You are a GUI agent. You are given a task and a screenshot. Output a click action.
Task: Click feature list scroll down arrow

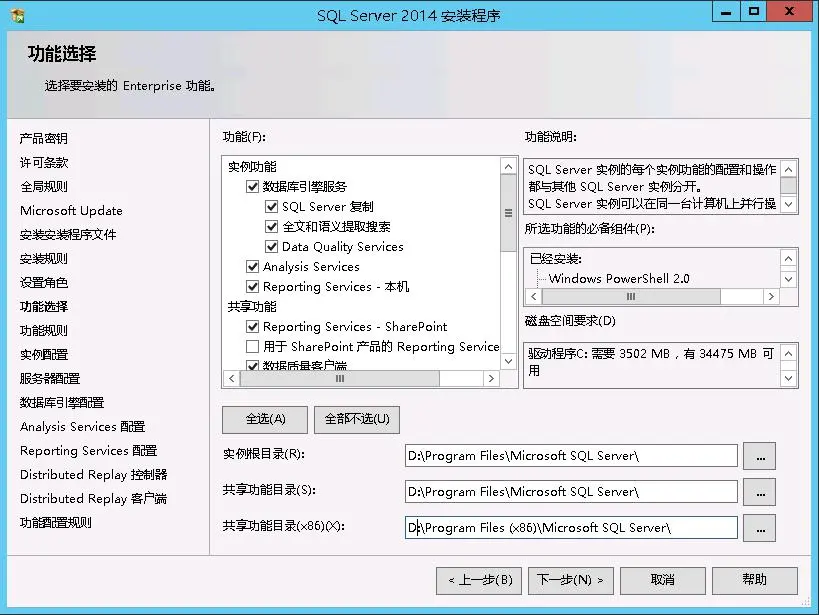508,361
